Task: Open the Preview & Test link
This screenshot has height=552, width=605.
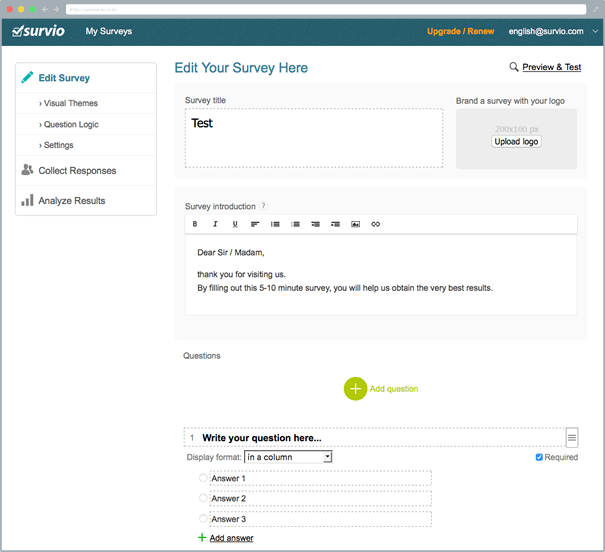Action: point(551,67)
